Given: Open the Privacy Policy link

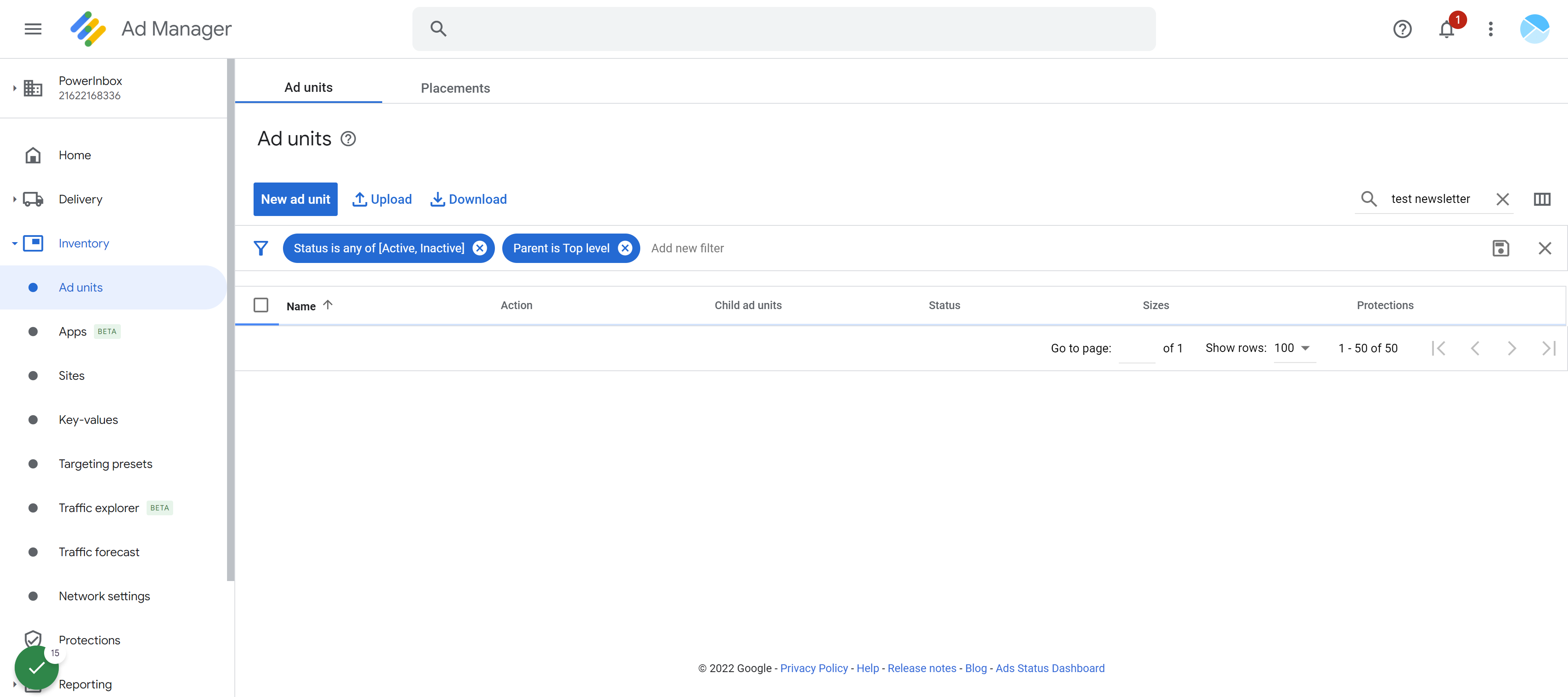Looking at the screenshot, I should 814,668.
